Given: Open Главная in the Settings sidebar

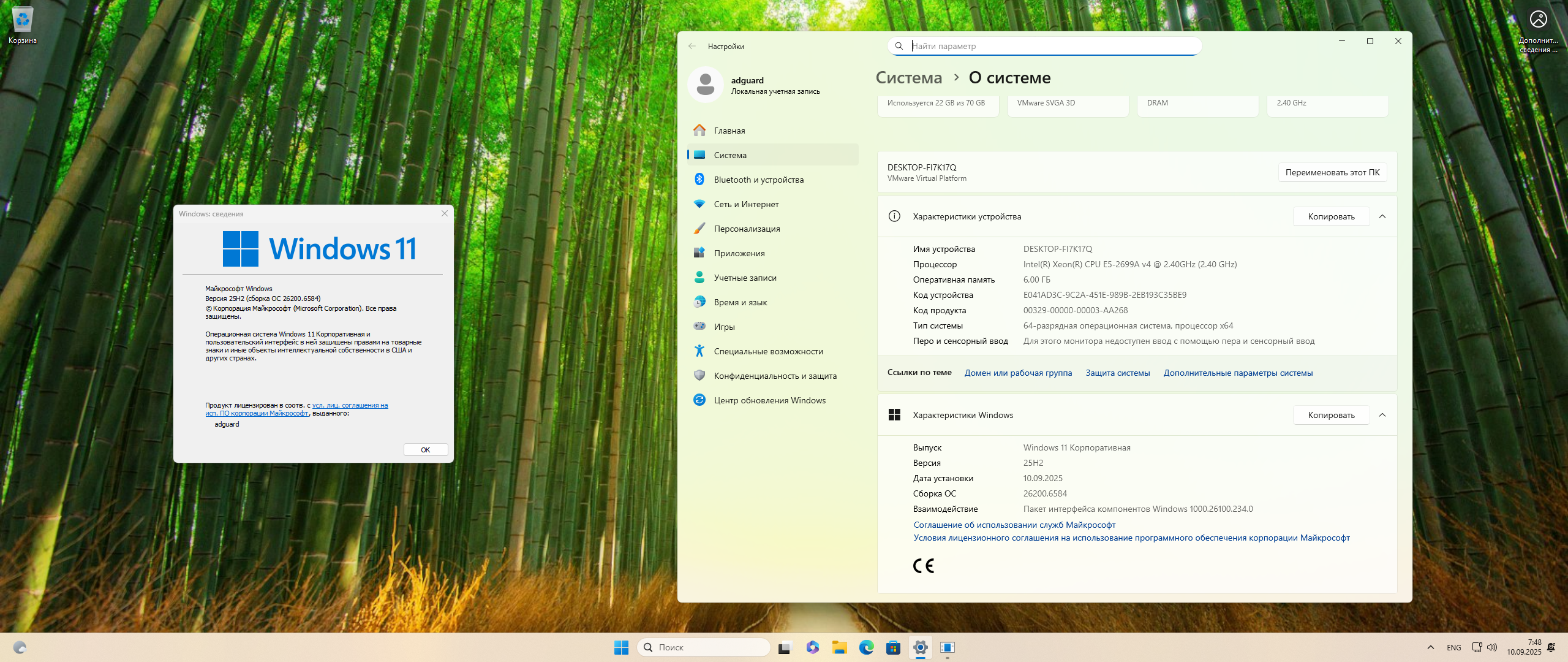Looking at the screenshot, I should click(772, 131).
